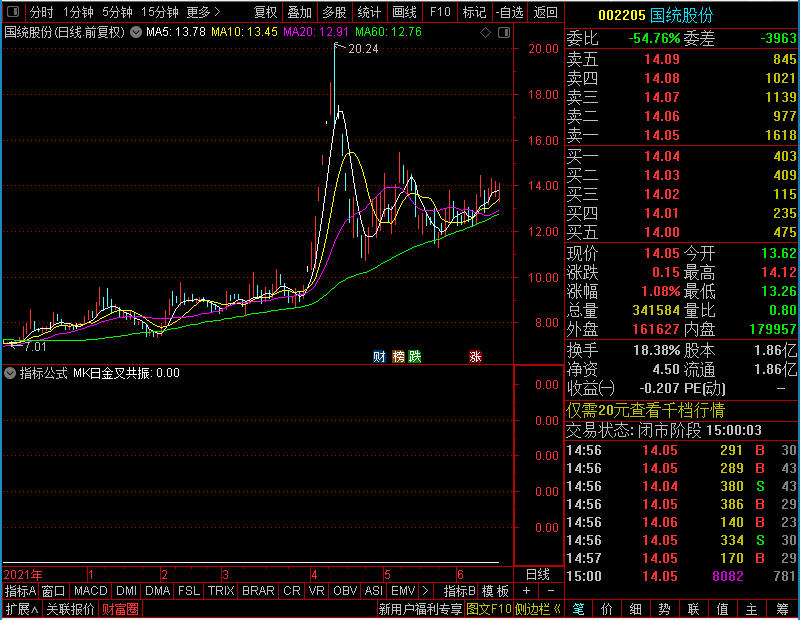This screenshot has height=620, width=800.
Task: Select the 笔 tick-trades tab
Action: 578,609
